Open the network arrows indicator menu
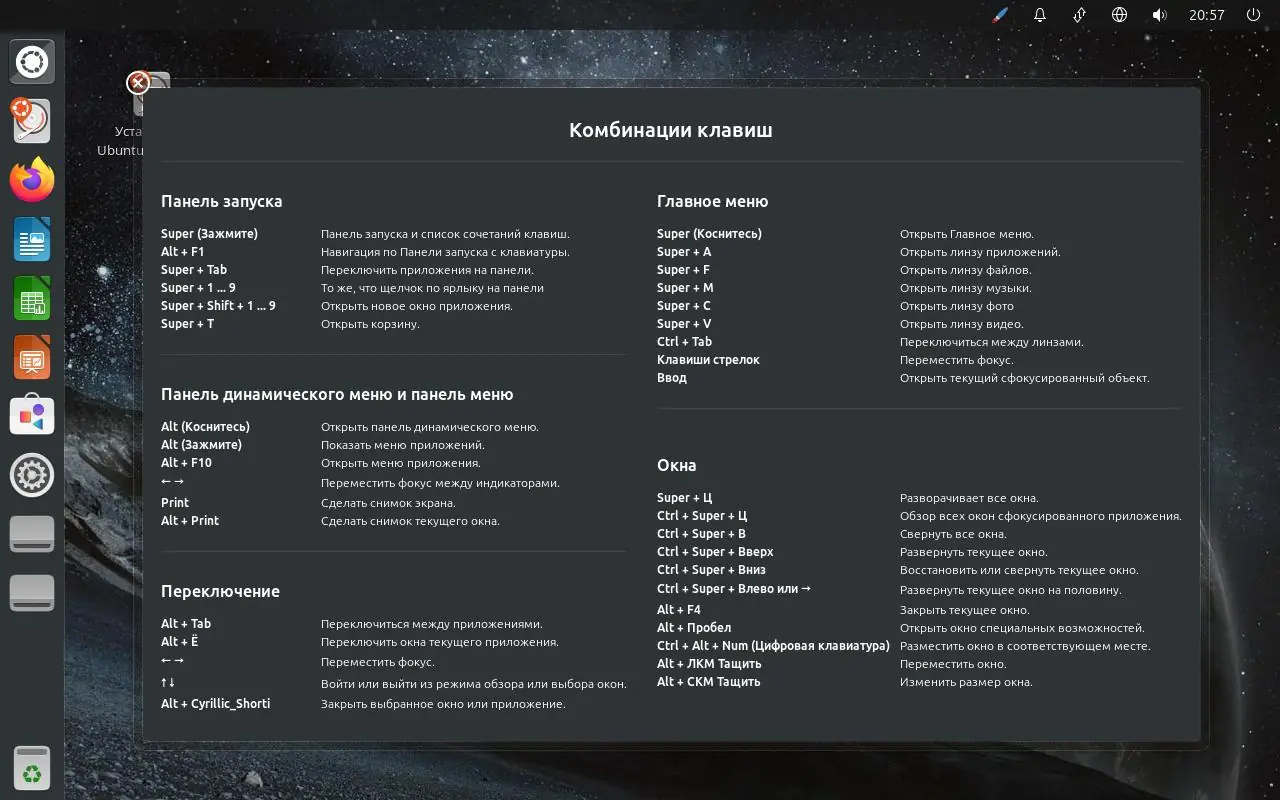The height and width of the screenshot is (800, 1280). pyautogui.click(x=1080, y=15)
